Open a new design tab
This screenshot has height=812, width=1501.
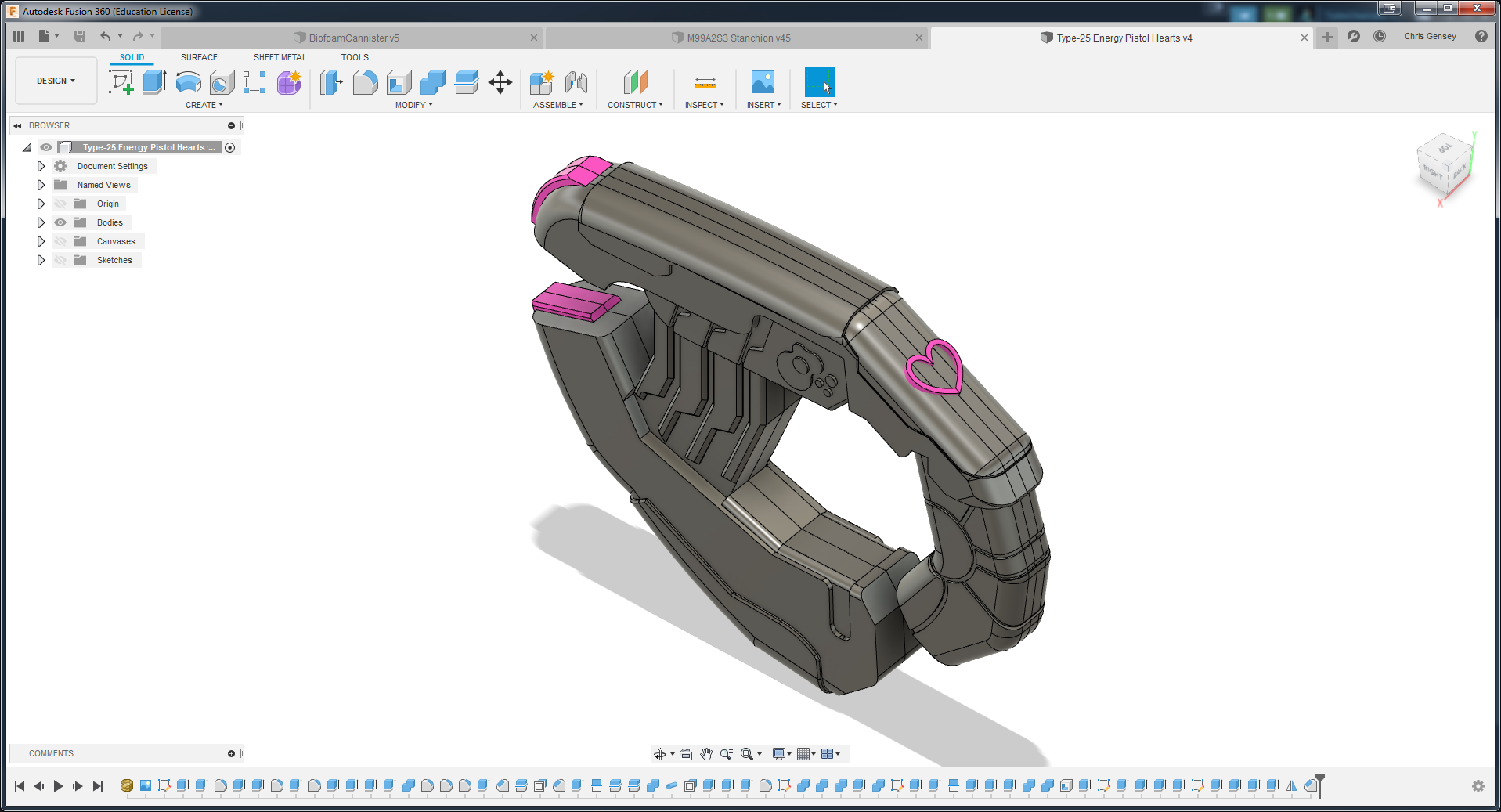(1327, 37)
